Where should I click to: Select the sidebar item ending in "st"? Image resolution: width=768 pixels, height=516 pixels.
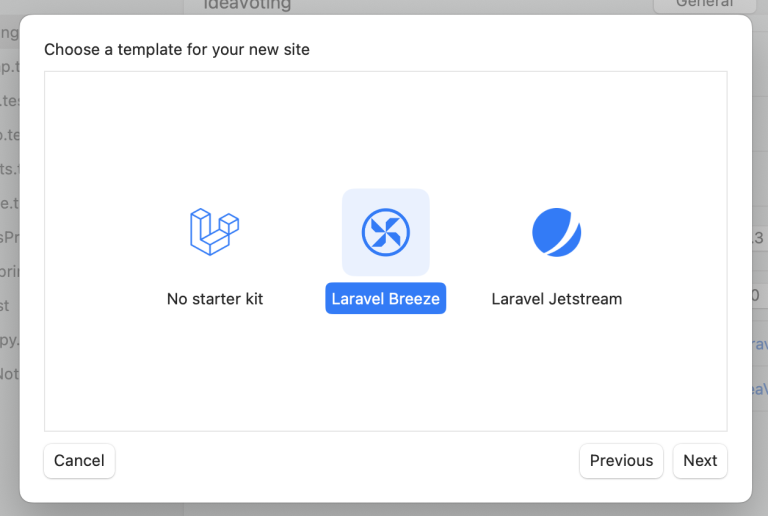pyautogui.click(x=6, y=306)
